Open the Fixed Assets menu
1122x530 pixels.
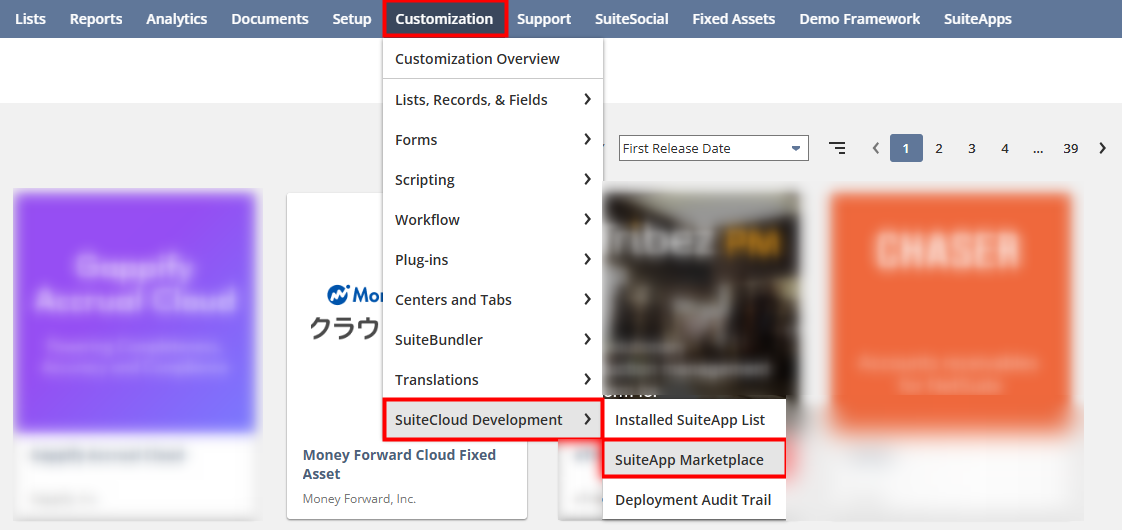pyautogui.click(x=734, y=19)
